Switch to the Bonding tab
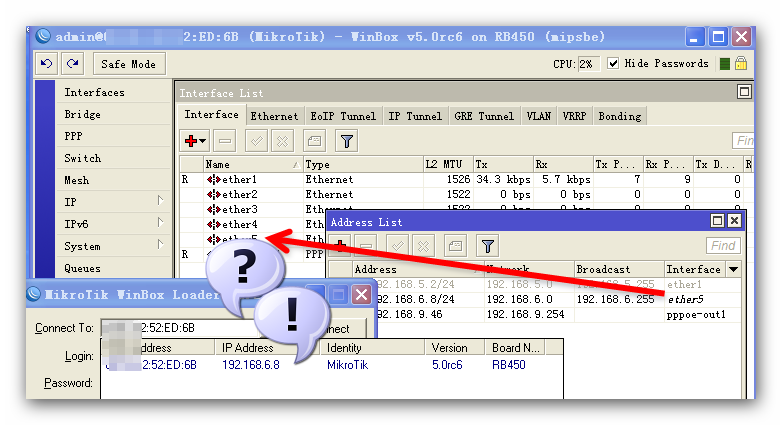The image size is (782, 425). (619, 116)
